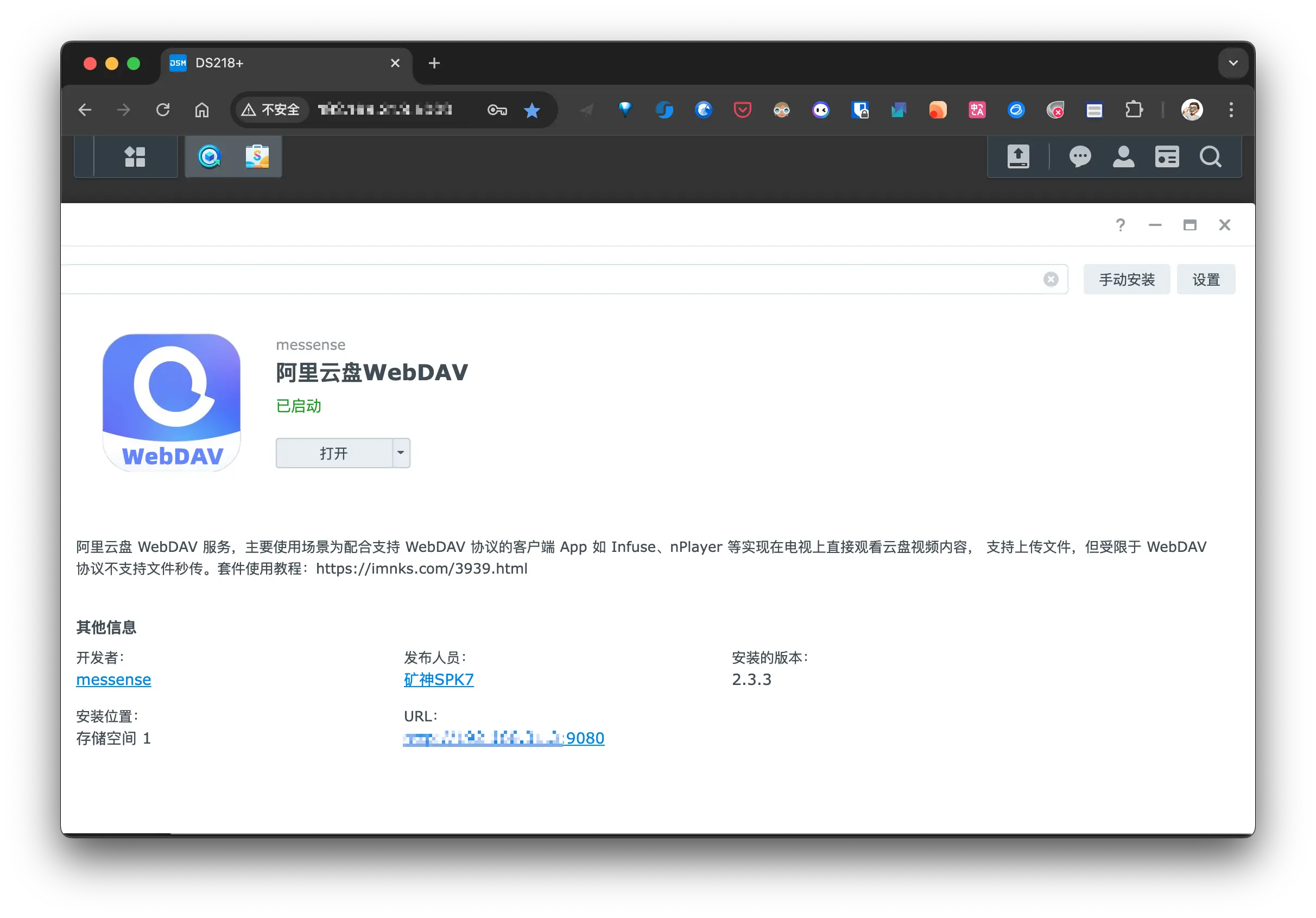The height and width of the screenshot is (918, 1316).
Task: Open DSM notifications via the speech bubble icon
Action: 1080,156
